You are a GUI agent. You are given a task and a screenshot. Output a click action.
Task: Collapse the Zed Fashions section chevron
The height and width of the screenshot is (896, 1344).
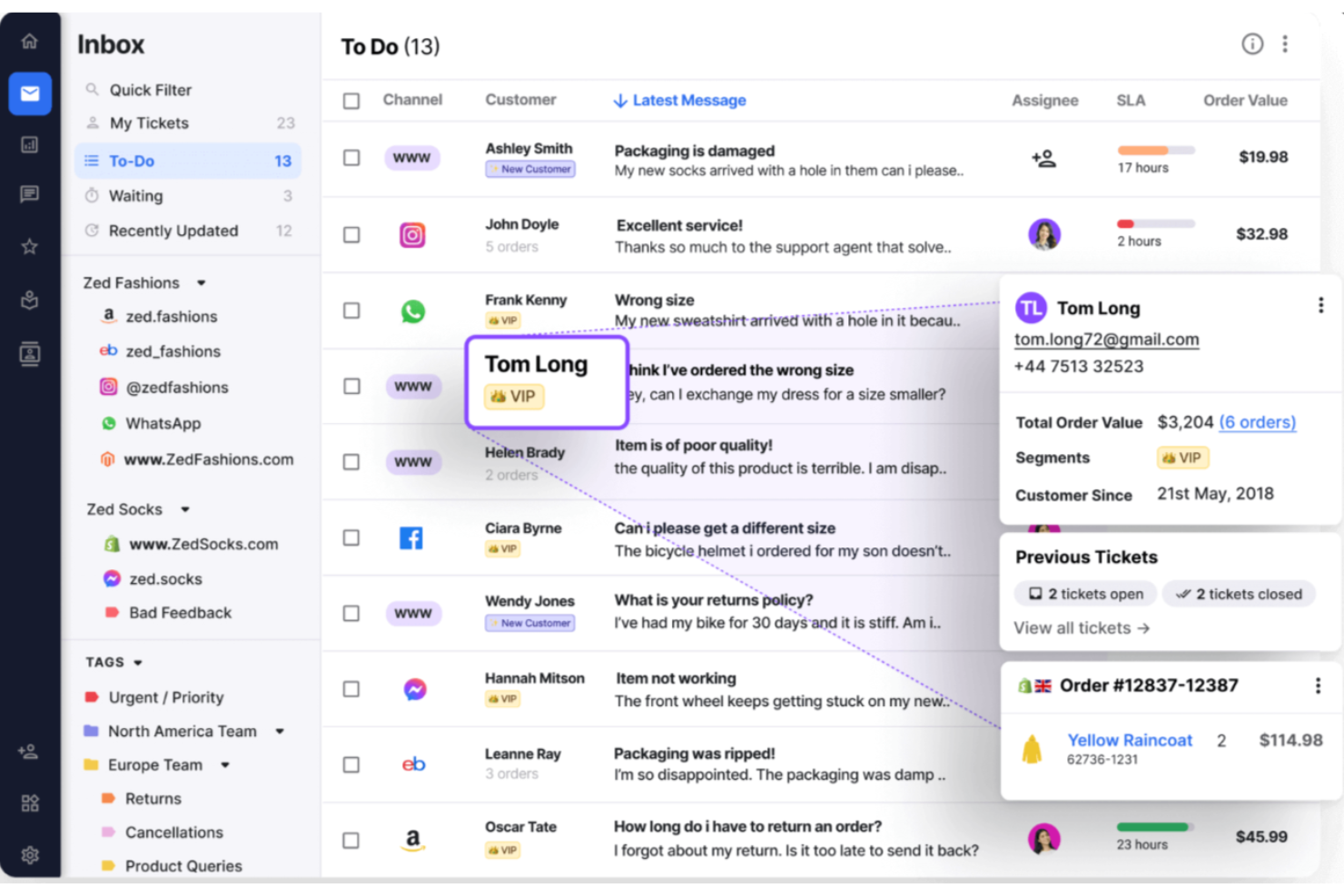[201, 282]
